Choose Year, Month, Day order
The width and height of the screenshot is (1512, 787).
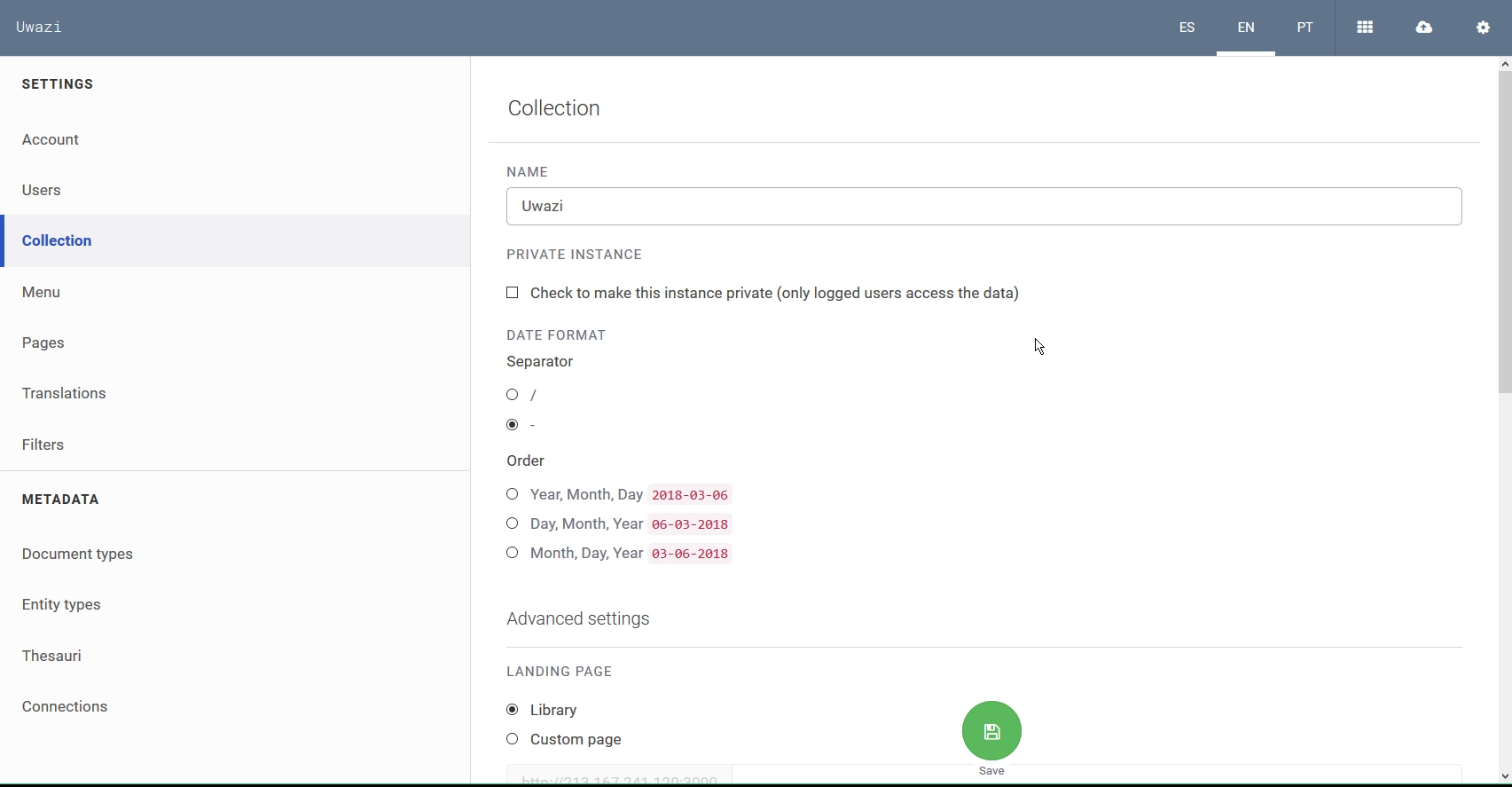point(513,494)
